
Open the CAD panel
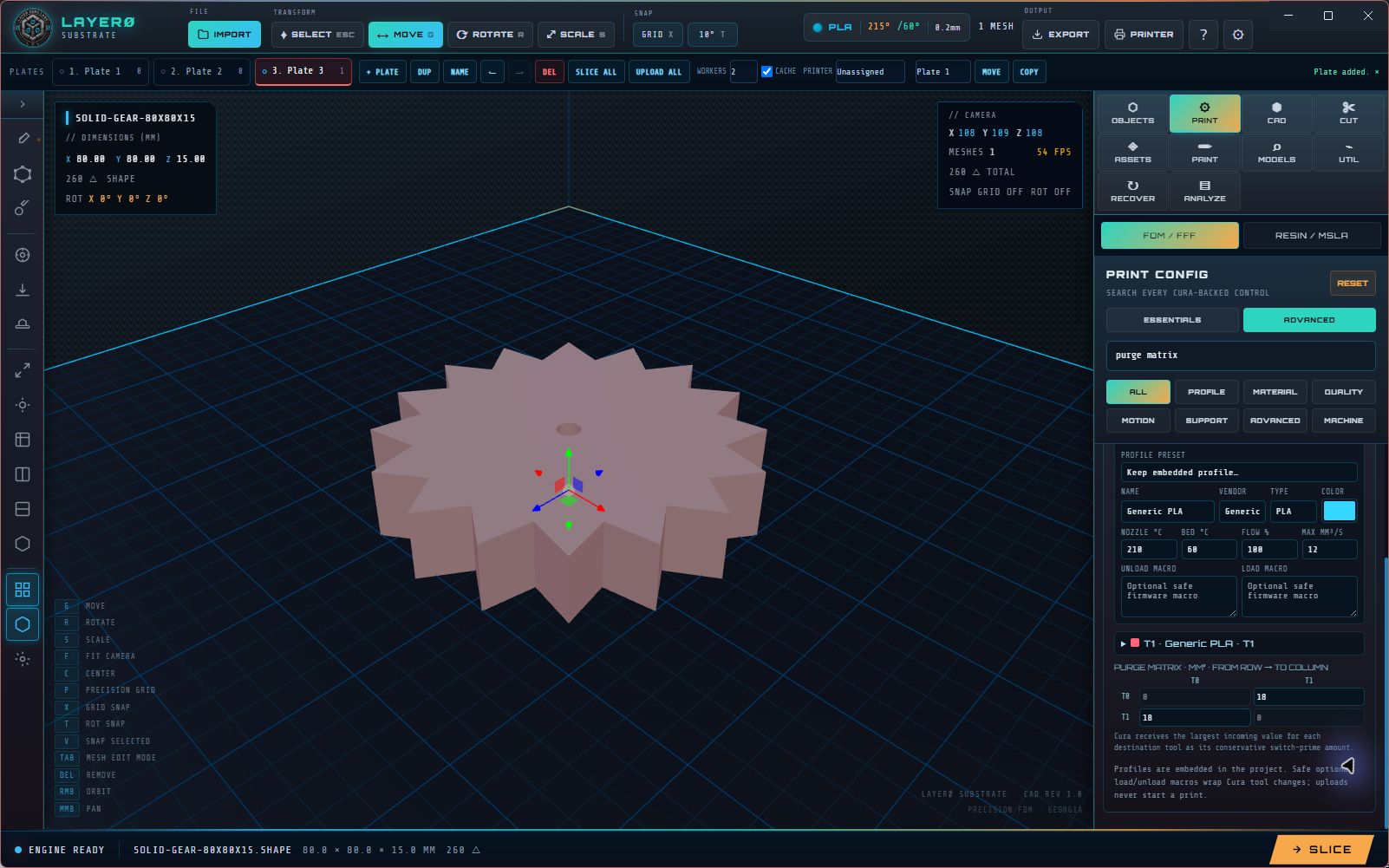coord(1276,114)
